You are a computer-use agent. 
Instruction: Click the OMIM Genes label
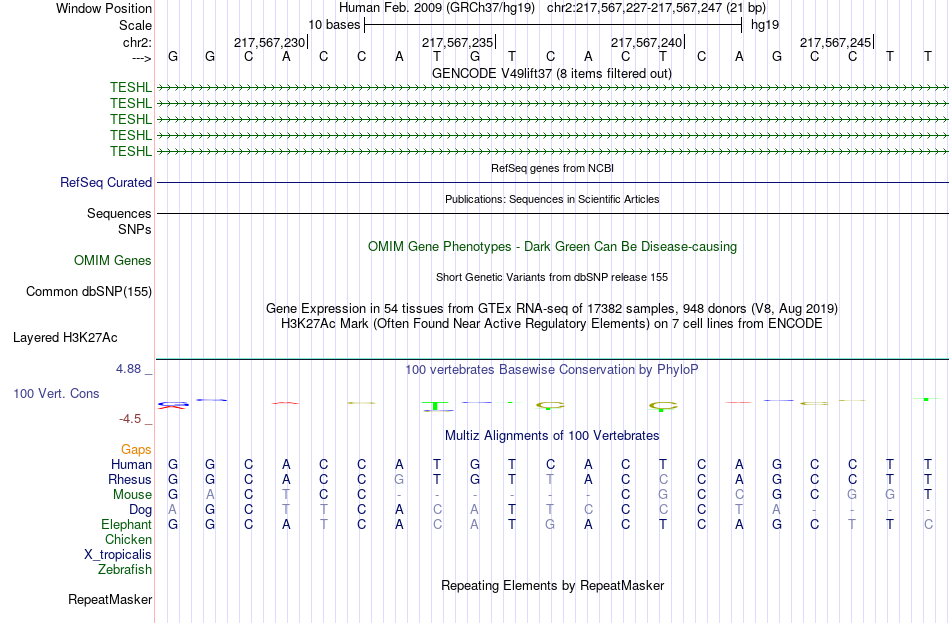click(113, 261)
